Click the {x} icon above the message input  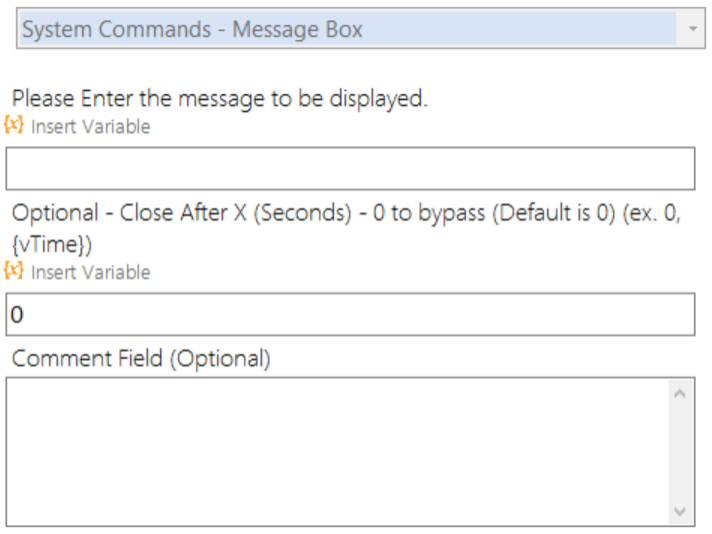coord(14,124)
